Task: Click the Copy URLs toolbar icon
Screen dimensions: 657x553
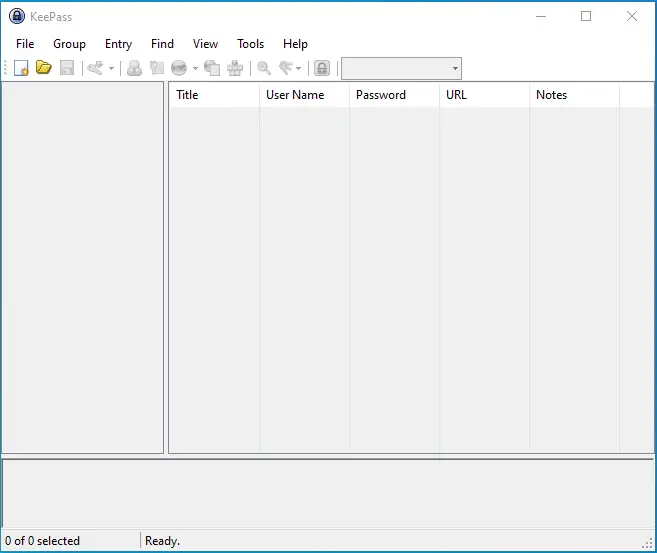Action: point(212,68)
